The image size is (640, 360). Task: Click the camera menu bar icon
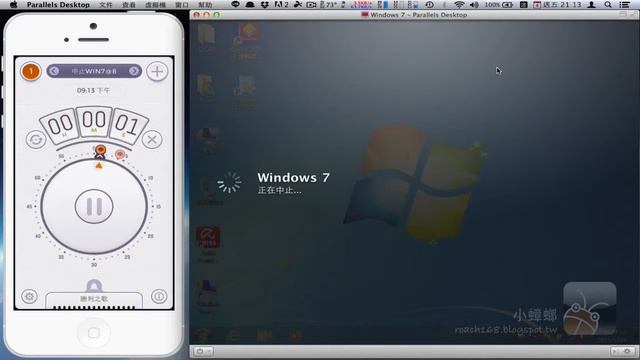point(311,5)
